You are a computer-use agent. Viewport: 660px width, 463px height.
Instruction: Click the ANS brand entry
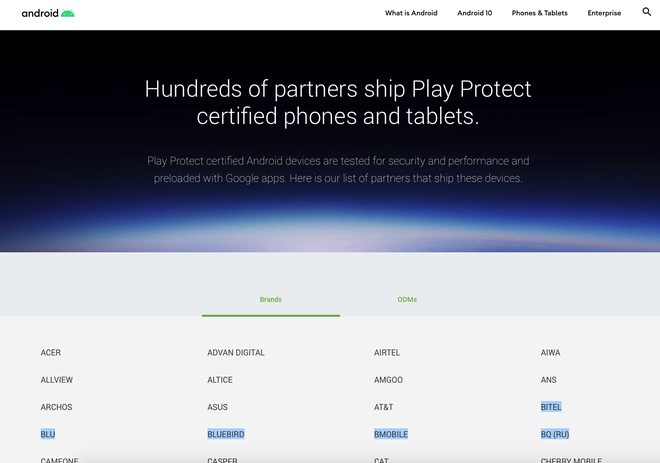548,380
